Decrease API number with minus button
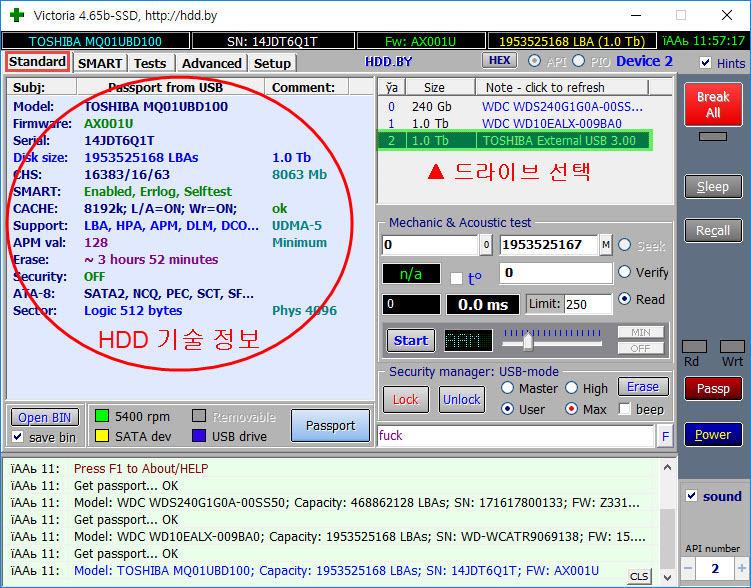The image size is (751, 588). click(688, 568)
